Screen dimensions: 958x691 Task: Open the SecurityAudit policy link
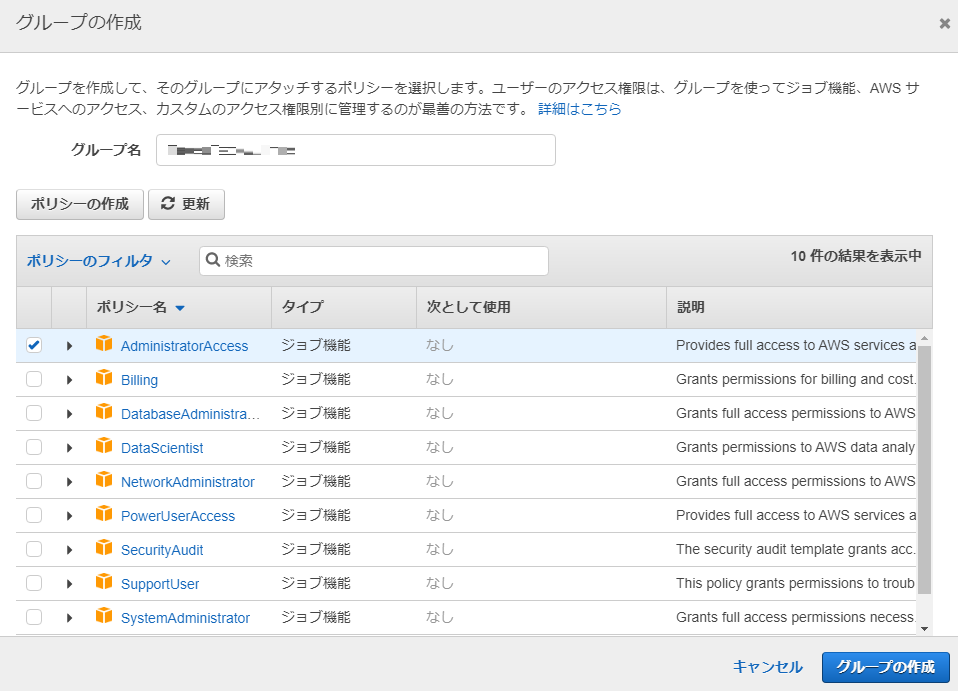point(162,550)
